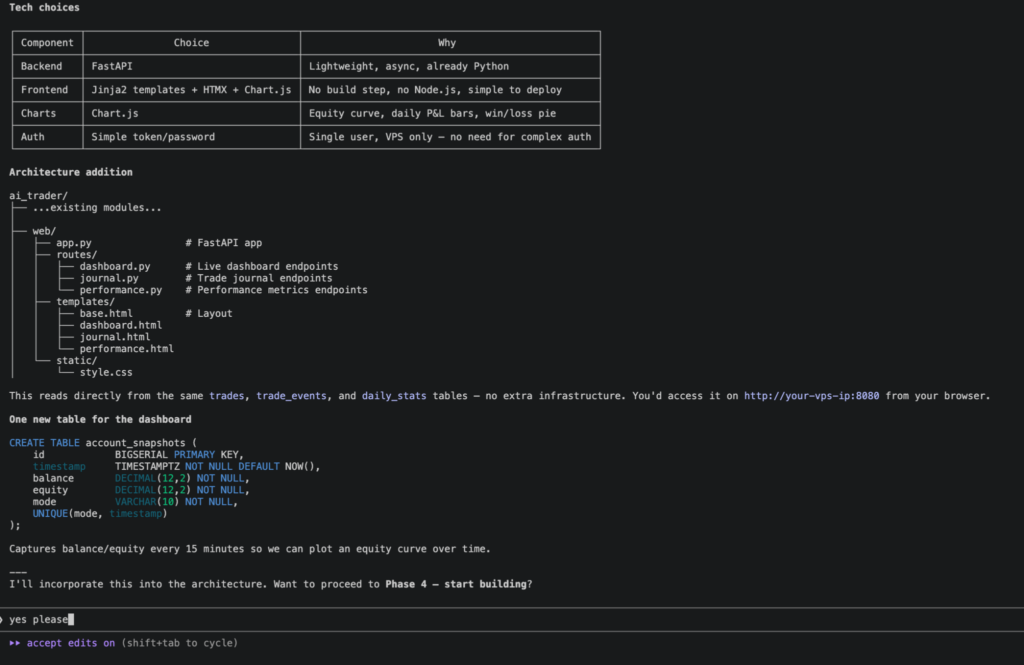Click the 'Component' table column header
1024x665 pixels.
click(47, 43)
